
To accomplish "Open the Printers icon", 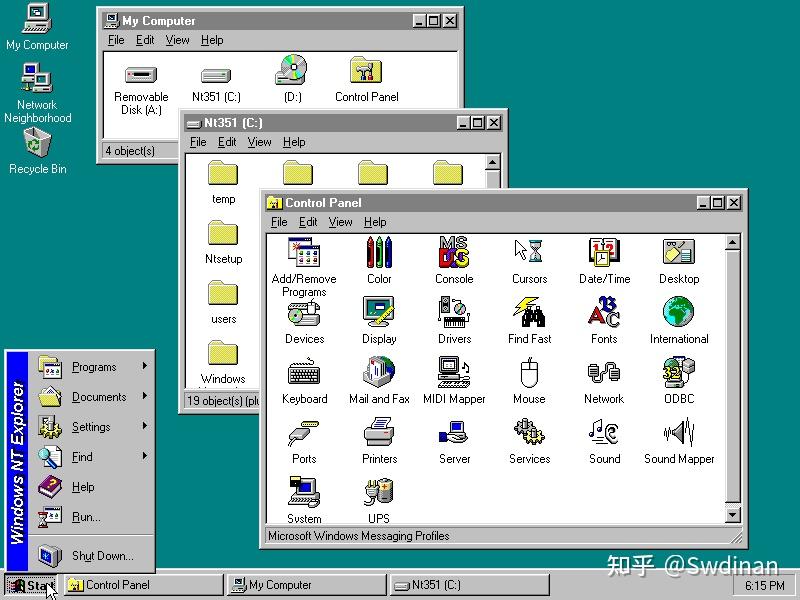I will (x=380, y=434).
